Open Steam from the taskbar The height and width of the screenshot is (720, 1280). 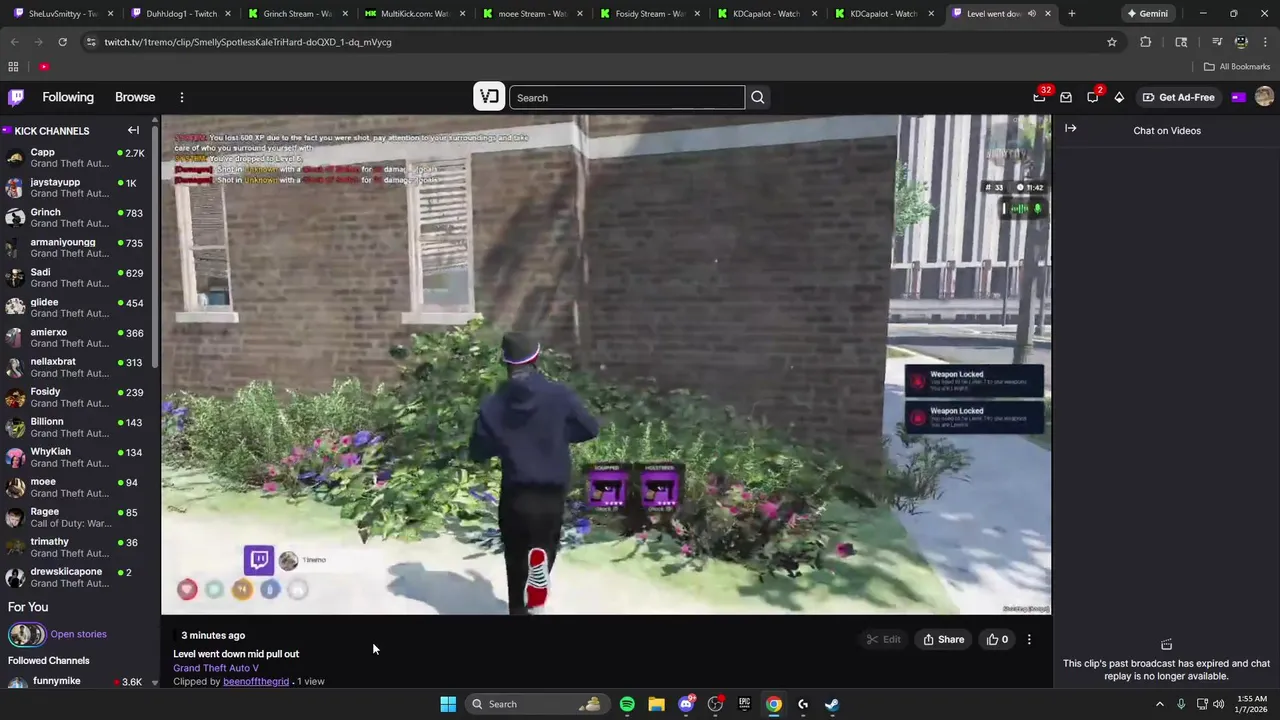(832, 704)
